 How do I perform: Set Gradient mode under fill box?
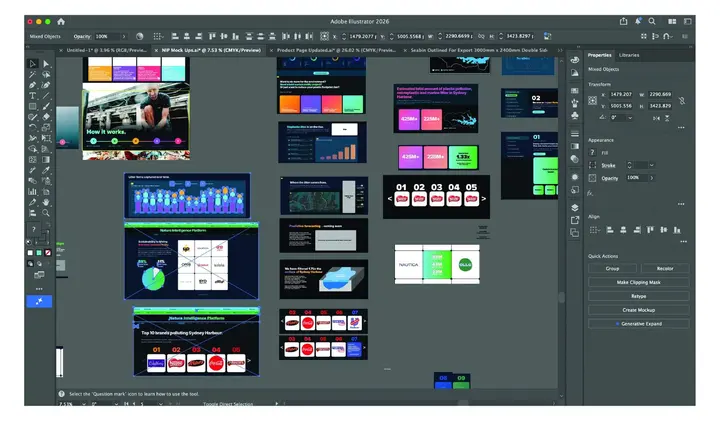(x=39, y=252)
